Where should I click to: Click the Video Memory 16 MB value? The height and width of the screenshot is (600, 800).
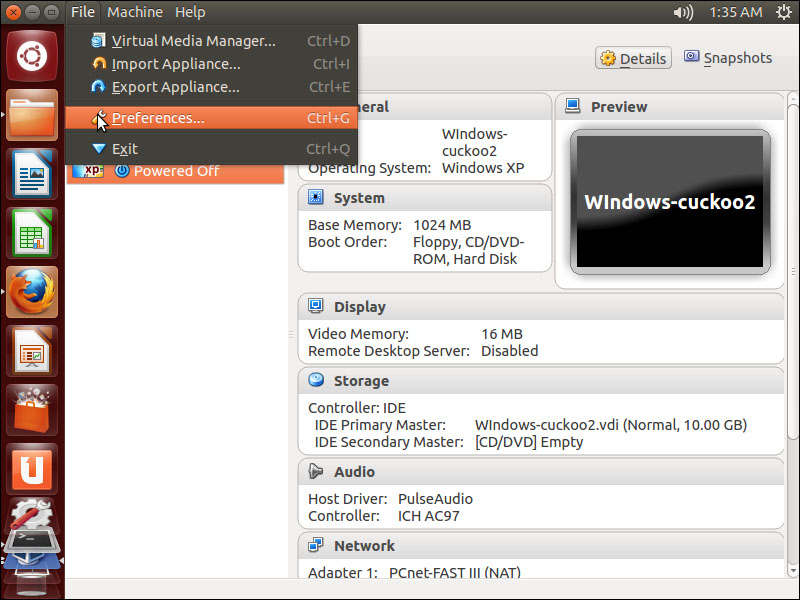[502, 334]
